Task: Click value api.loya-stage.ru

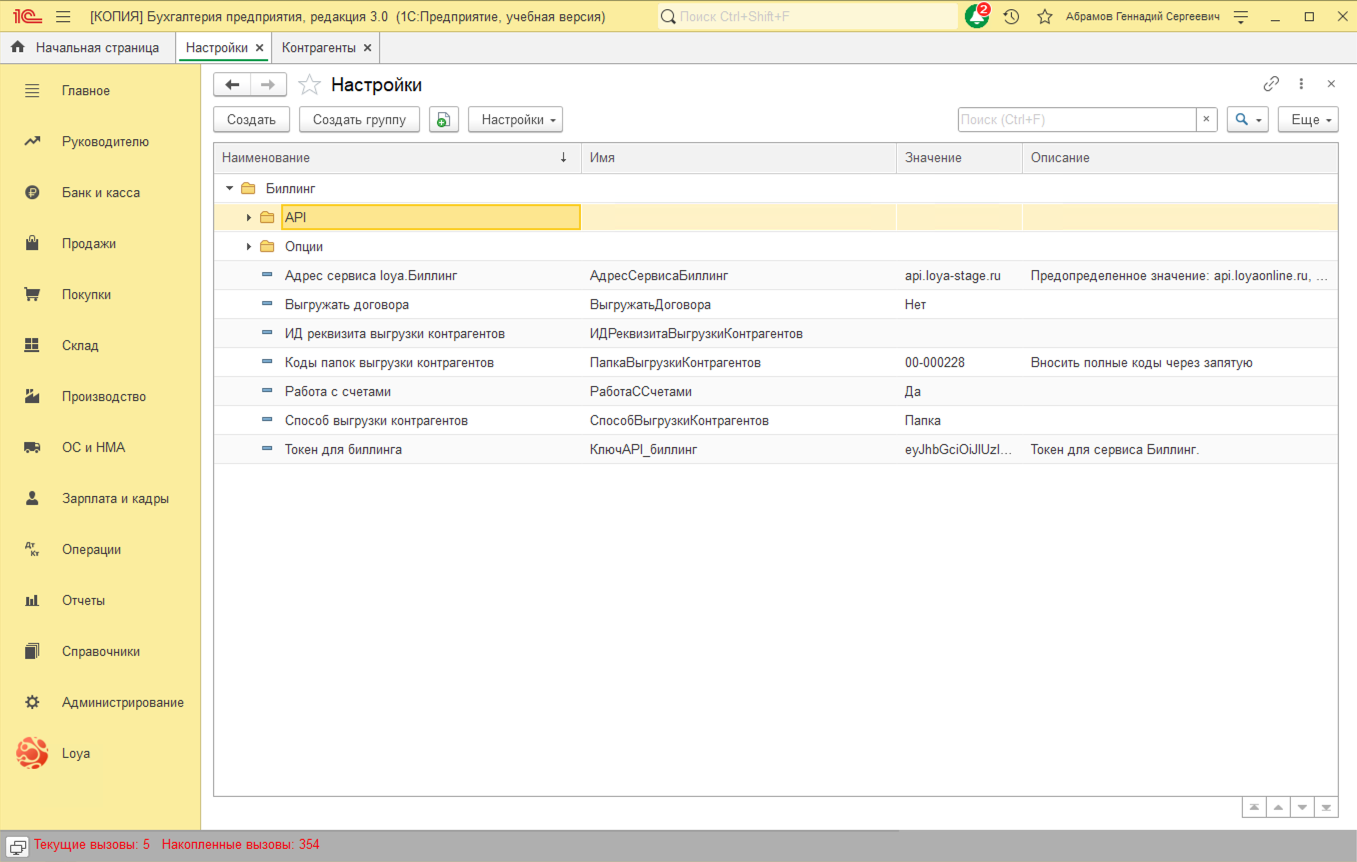Action: pos(953,275)
